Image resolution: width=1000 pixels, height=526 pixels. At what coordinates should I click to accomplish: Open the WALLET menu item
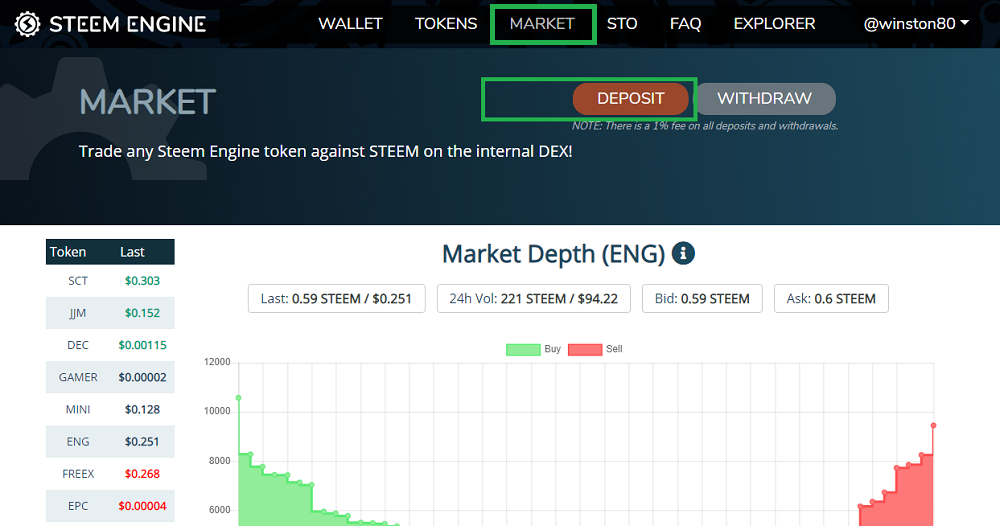point(350,24)
